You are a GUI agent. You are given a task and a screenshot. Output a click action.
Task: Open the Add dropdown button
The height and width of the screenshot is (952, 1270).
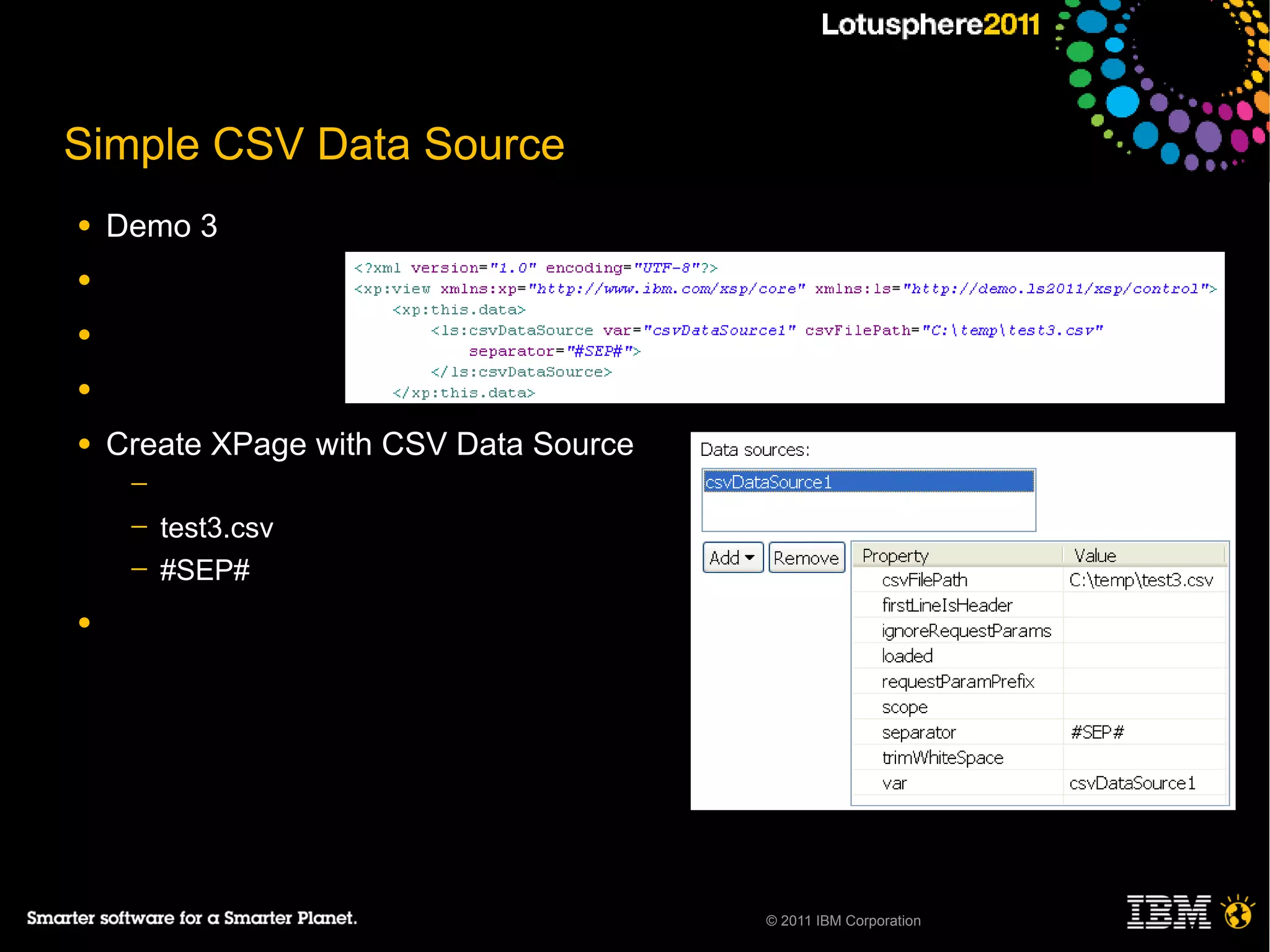[x=732, y=558]
